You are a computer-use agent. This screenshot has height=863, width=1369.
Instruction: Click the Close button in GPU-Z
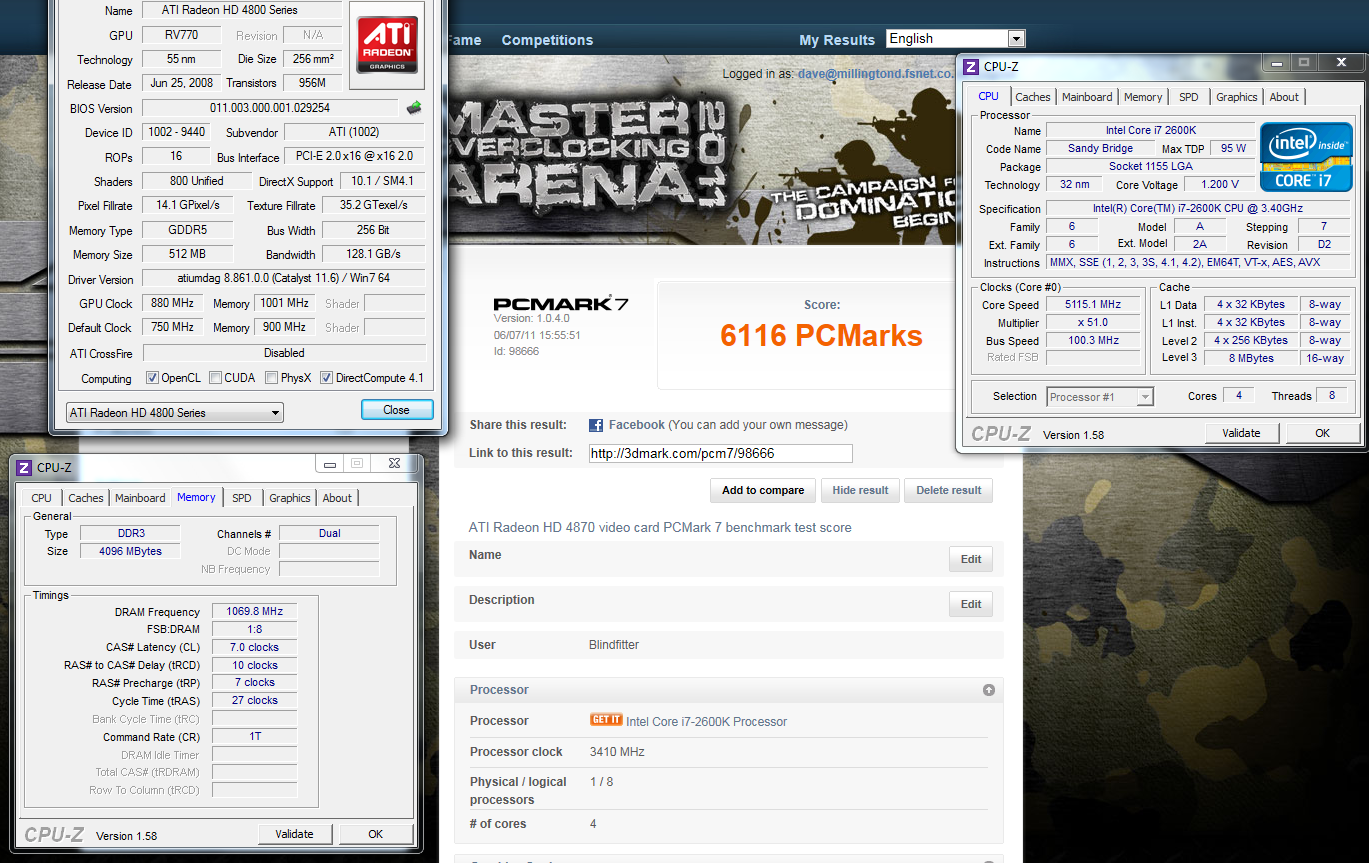coord(397,410)
